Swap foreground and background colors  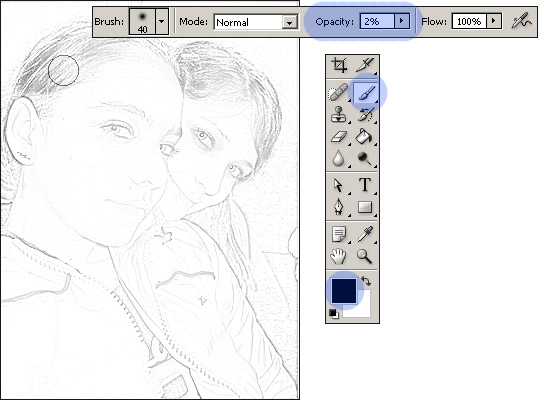point(366,281)
